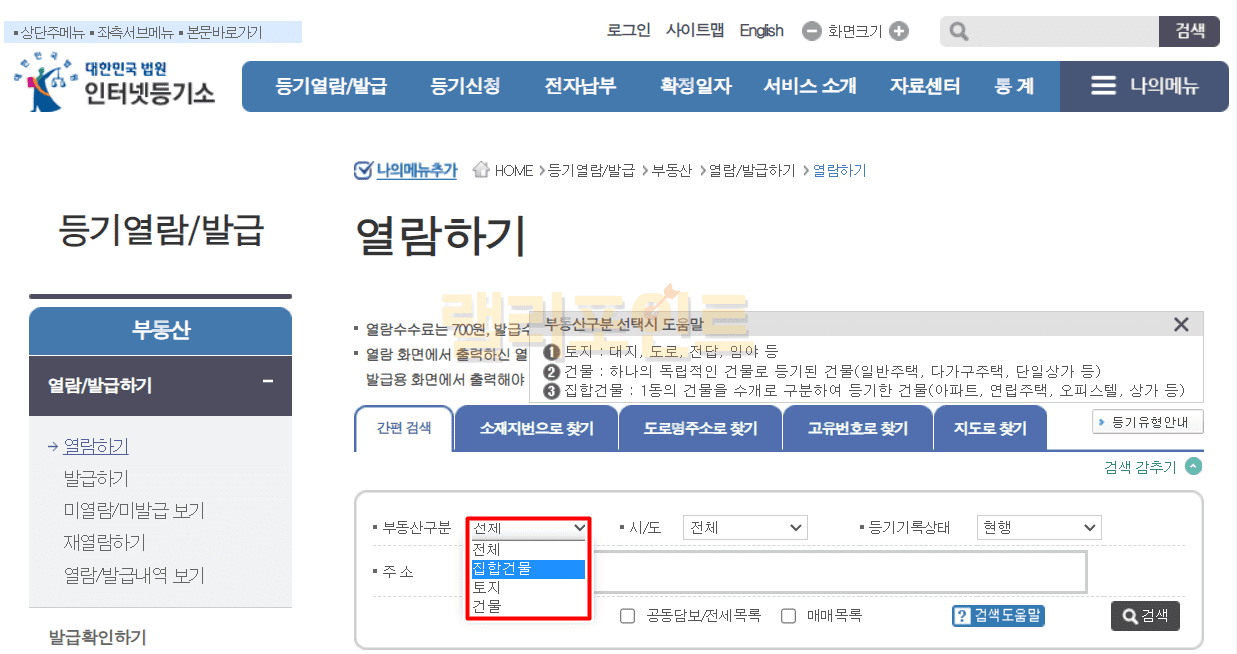The image size is (1237, 654).
Task: Collapse search with 검색 감추기 arrow icon
Action: pyautogui.click(x=1193, y=467)
